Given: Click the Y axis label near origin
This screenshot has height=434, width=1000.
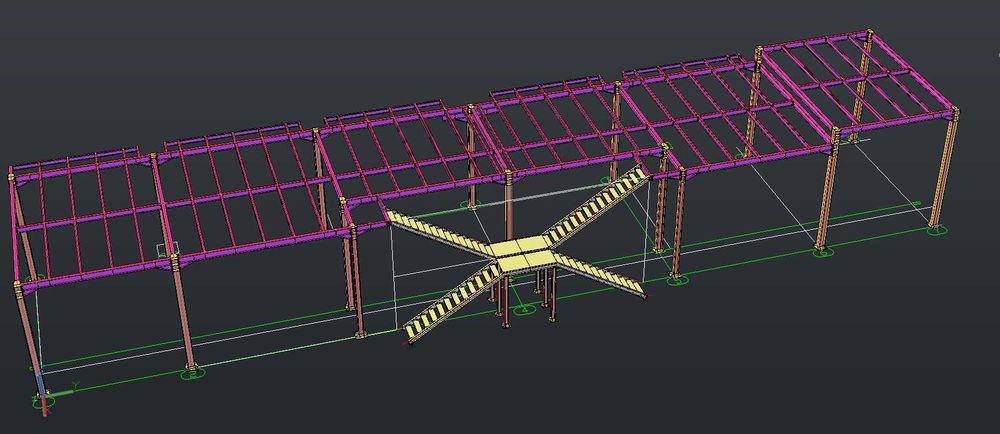Looking at the screenshot, I should point(75,385).
